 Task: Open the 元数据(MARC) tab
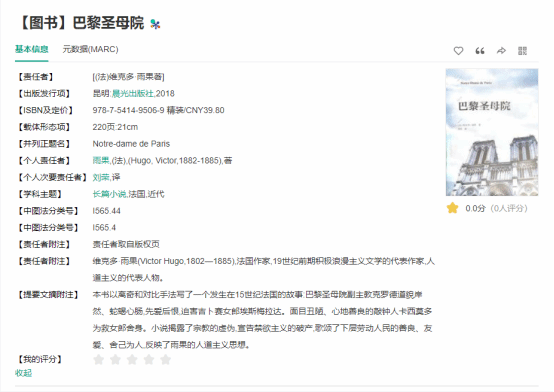point(90,49)
